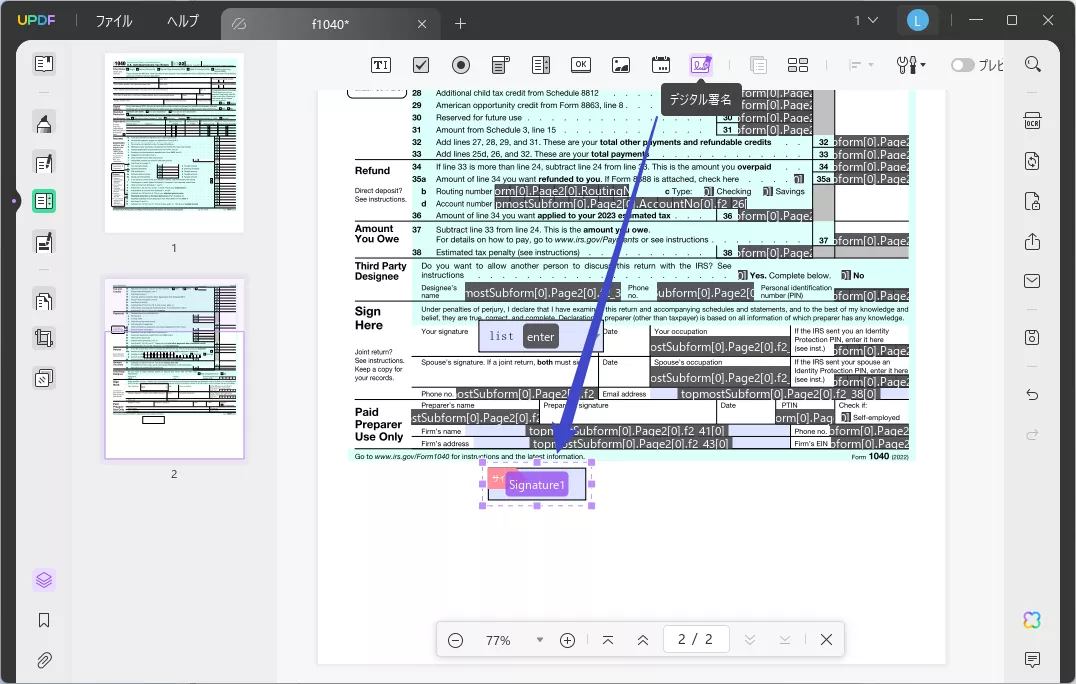Open the window count dropdown
1076x684 pixels.
coord(866,21)
